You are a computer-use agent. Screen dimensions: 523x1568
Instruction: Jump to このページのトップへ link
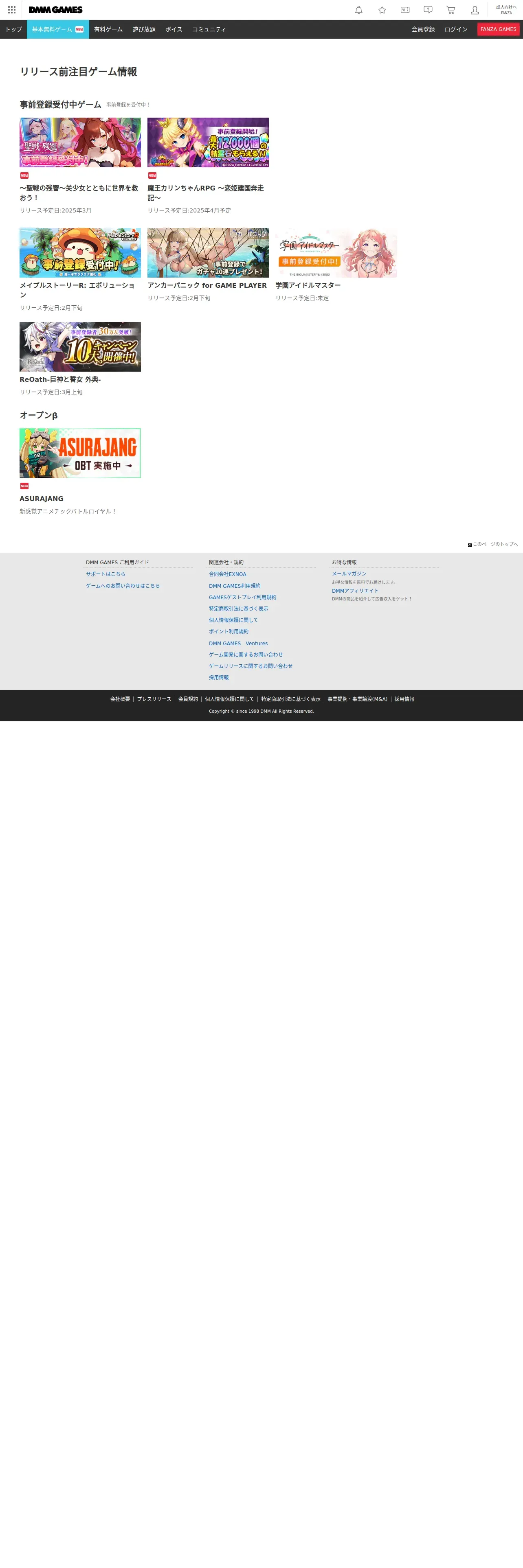[492, 544]
